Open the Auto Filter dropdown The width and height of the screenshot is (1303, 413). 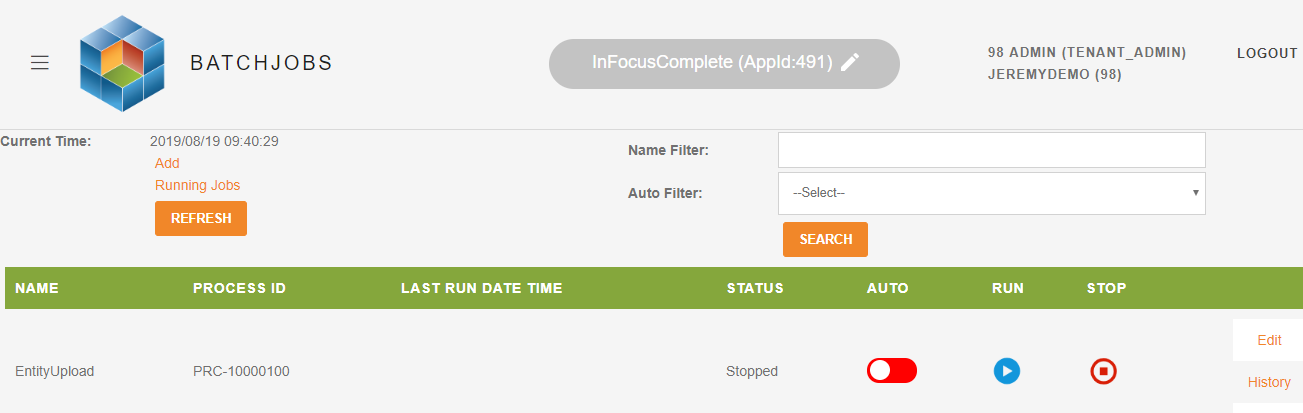(x=991, y=193)
